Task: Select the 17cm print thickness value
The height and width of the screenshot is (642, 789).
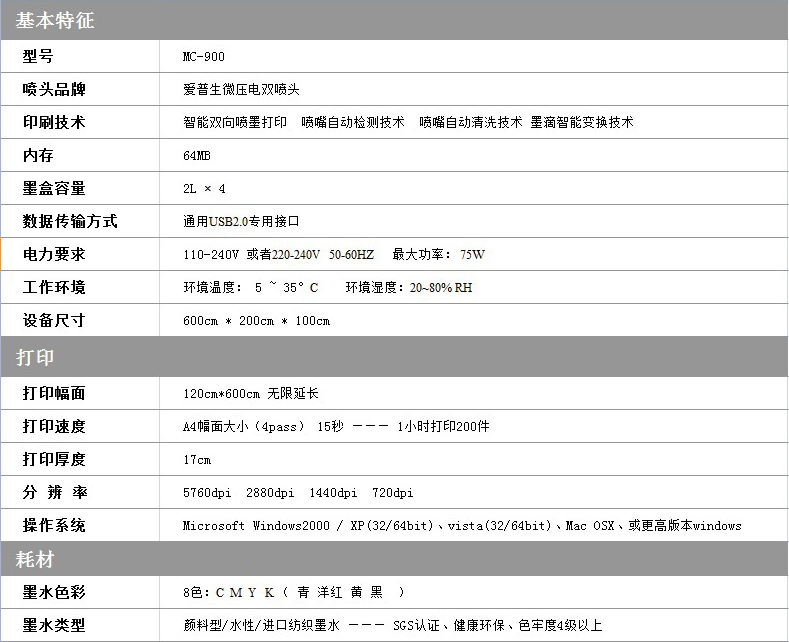Action: pyautogui.click(x=197, y=460)
